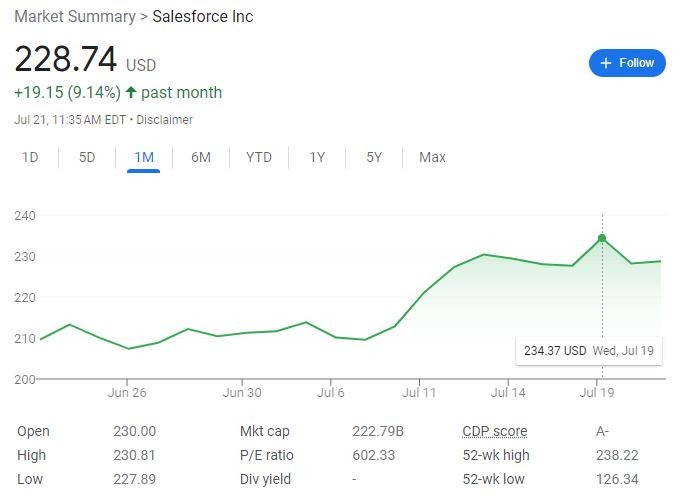Click the 240 y-axis label
The image size is (690, 501).
(x=25, y=216)
